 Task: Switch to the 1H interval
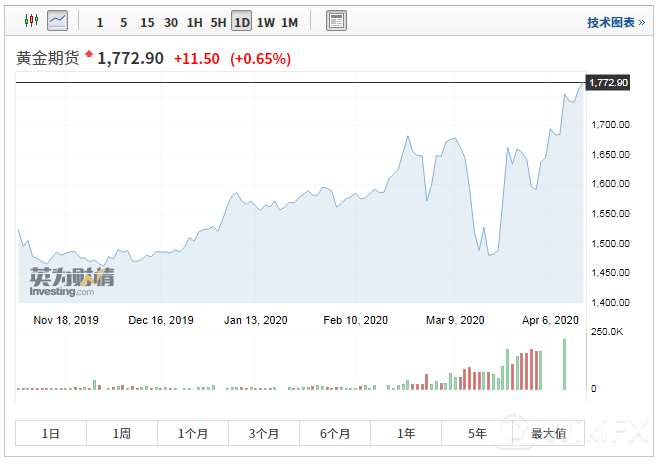195,22
